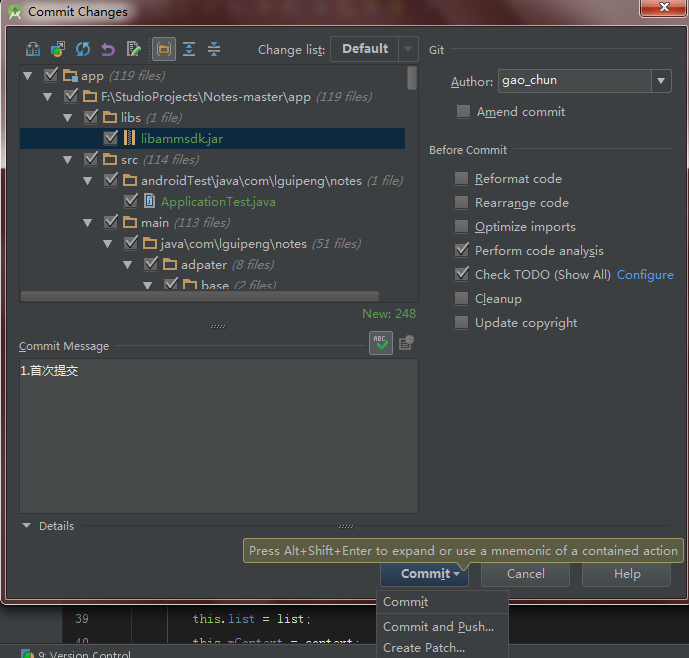The height and width of the screenshot is (658, 689).
Task: Collapse the app root tree node
Action: coord(28,76)
